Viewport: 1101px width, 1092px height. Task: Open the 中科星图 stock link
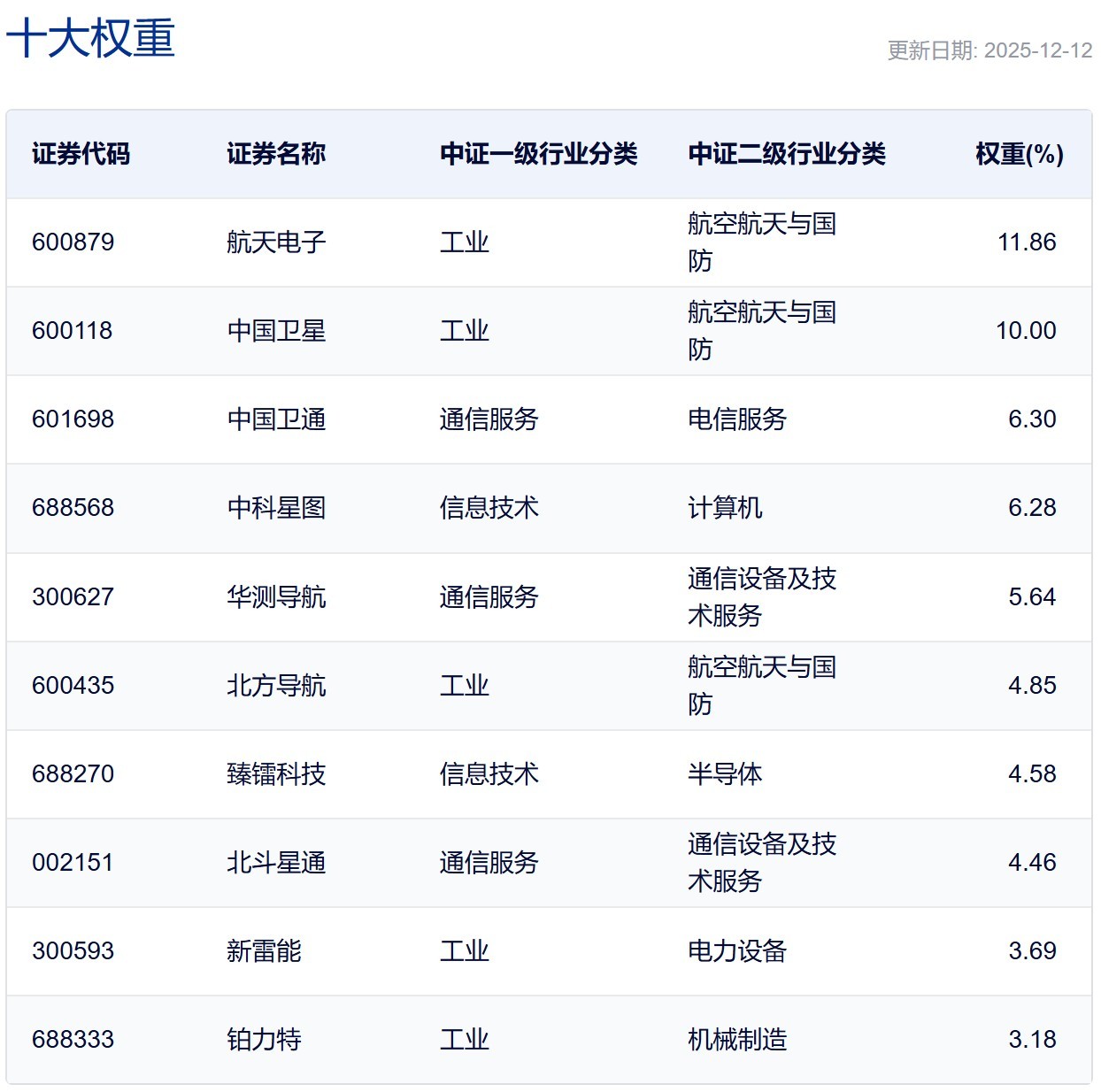tap(275, 508)
